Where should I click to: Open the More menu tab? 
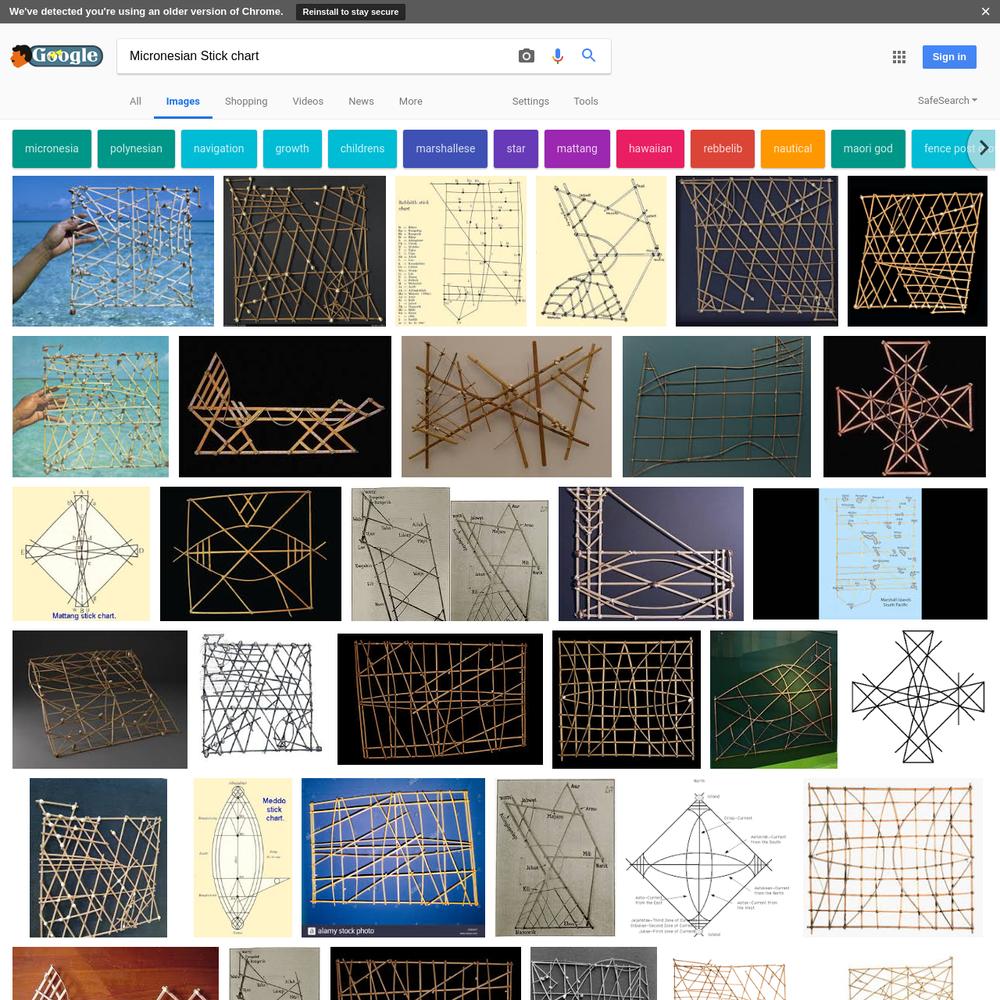[411, 101]
